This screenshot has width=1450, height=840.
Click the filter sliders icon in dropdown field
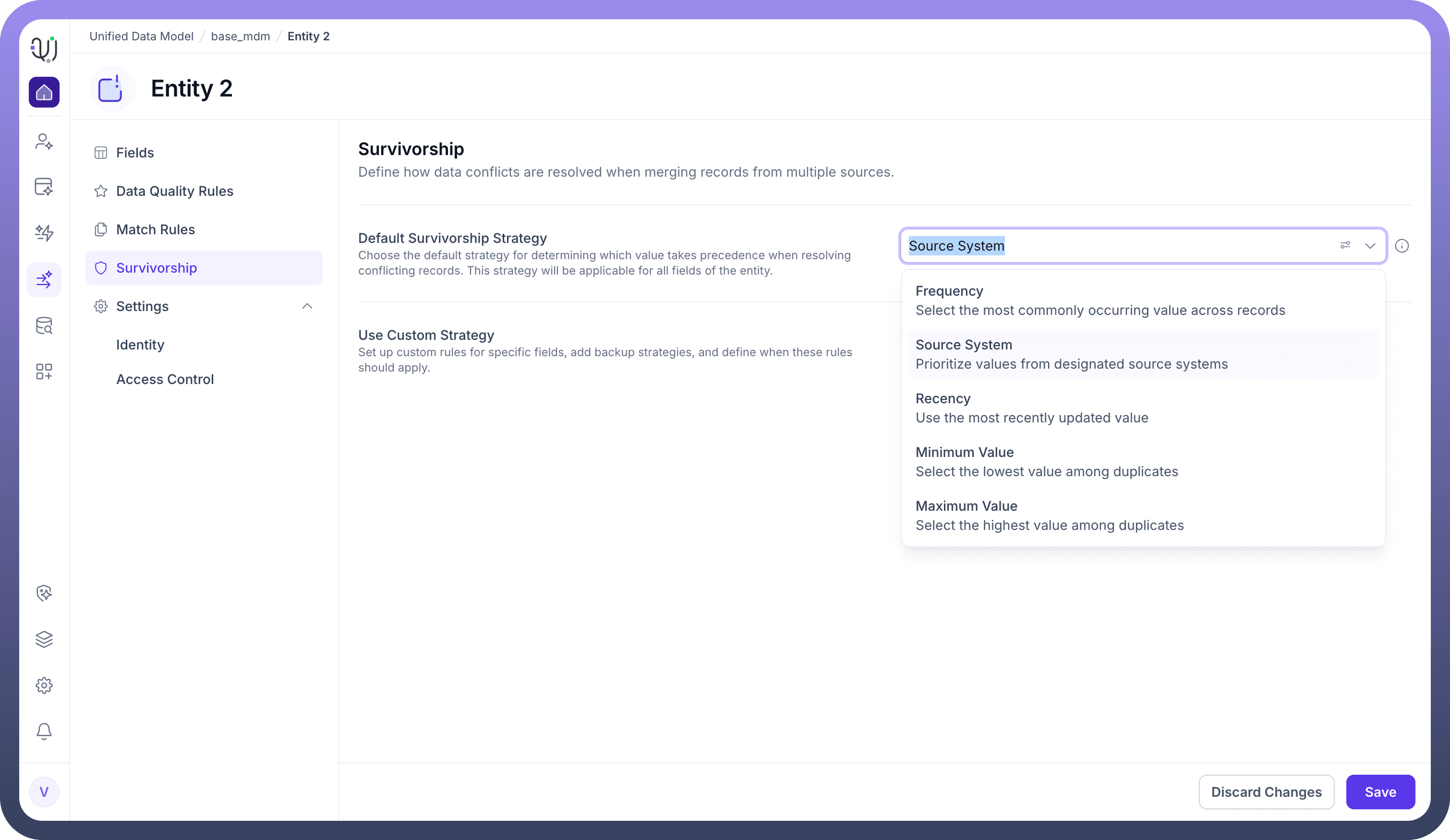point(1345,246)
